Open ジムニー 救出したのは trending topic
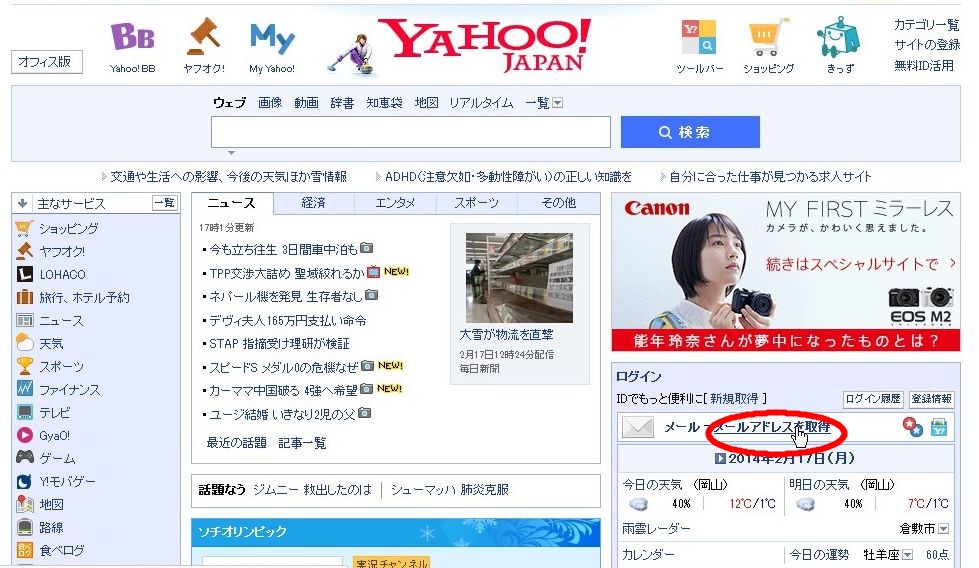The width and height of the screenshot is (979, 568). [x=312, y=490]
